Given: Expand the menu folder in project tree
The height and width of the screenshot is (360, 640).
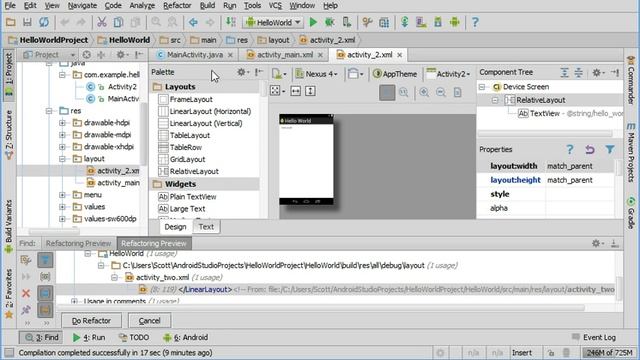Looking at the screenshot, I should (62, 195).
